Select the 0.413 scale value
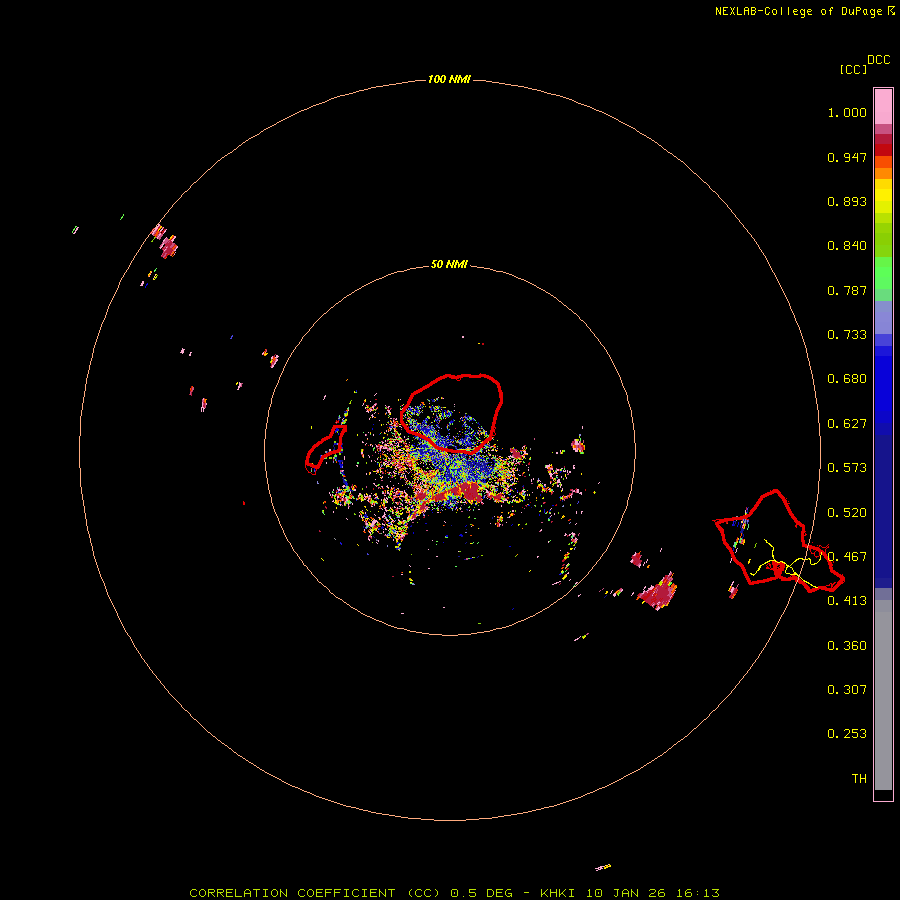This screenshot has height=900, width=900. click(x=847, y=601)
